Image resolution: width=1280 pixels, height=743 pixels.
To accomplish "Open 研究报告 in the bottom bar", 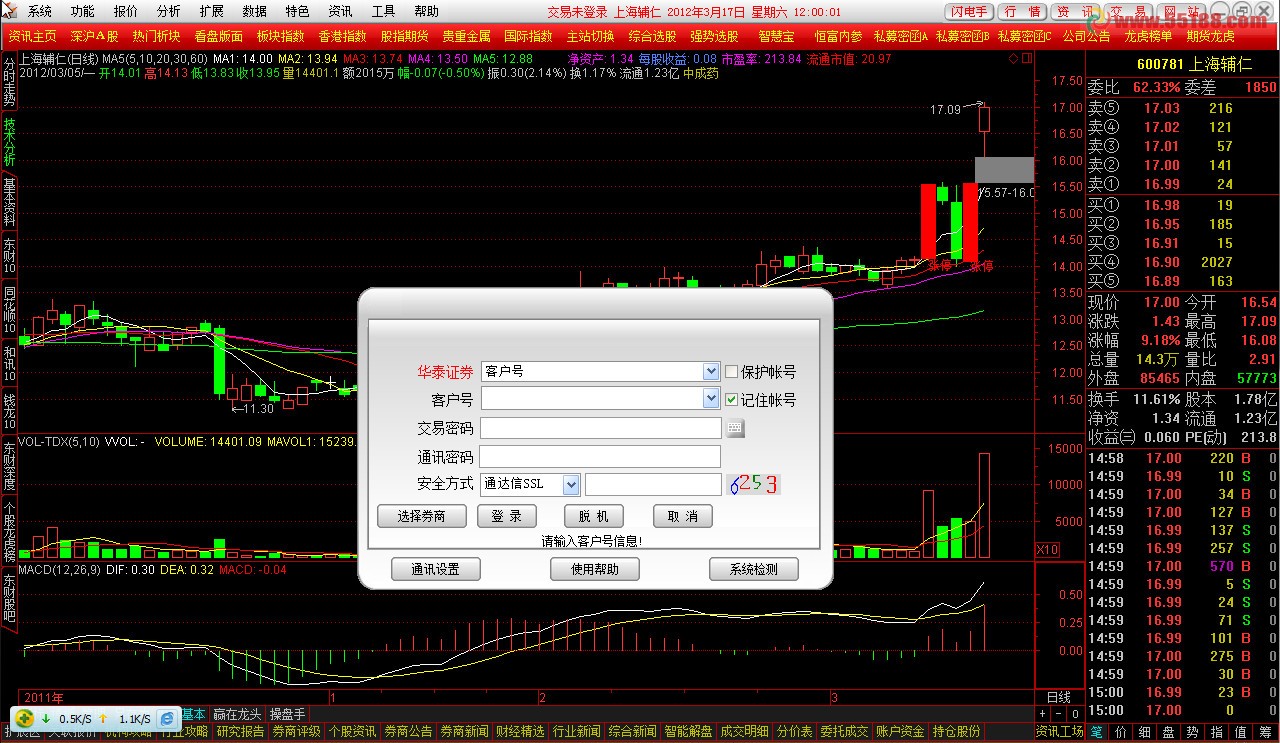I will click(x=240, y=732).
